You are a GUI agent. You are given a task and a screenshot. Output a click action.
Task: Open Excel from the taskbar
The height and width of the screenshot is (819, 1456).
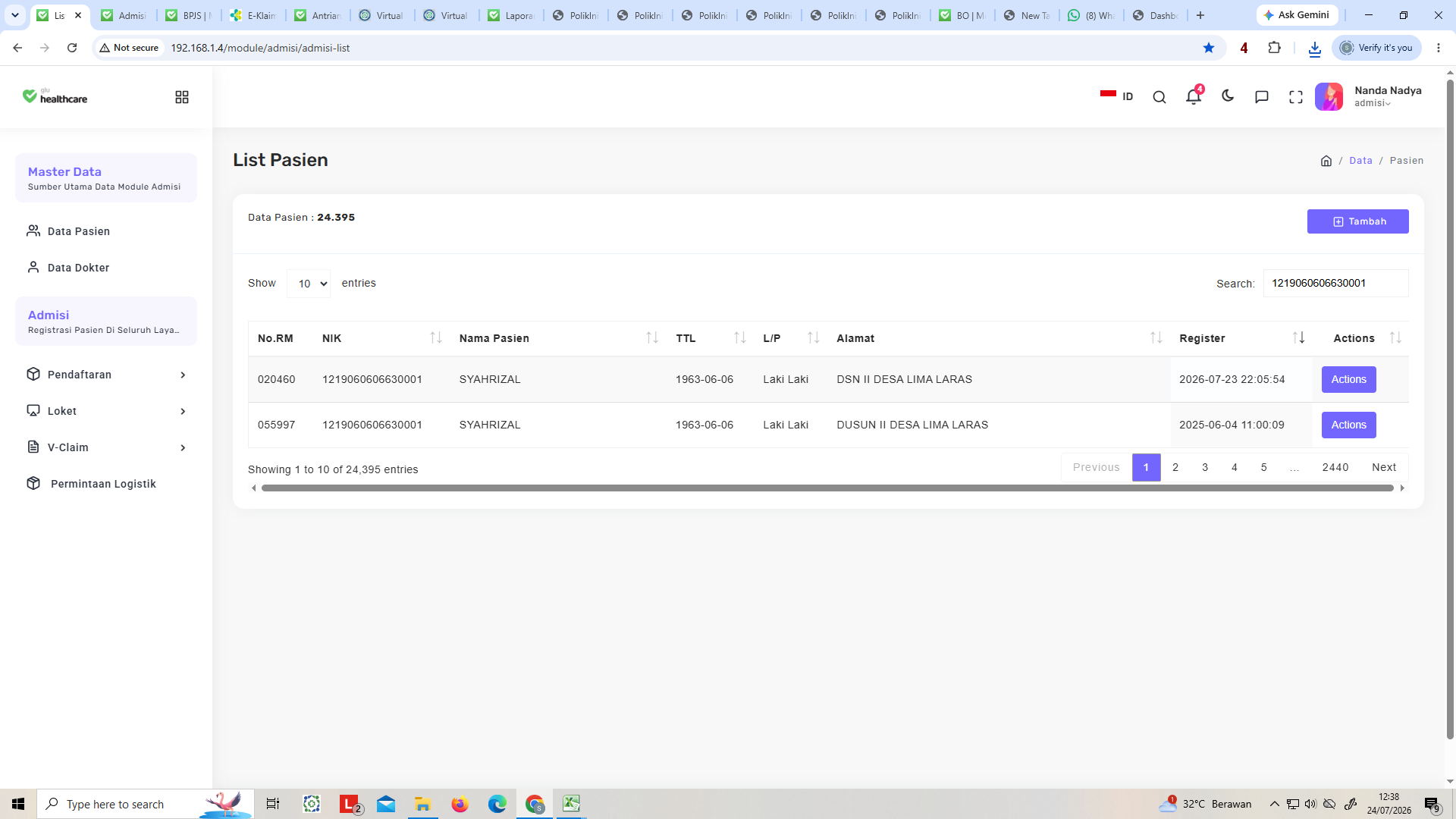(571, 804)
